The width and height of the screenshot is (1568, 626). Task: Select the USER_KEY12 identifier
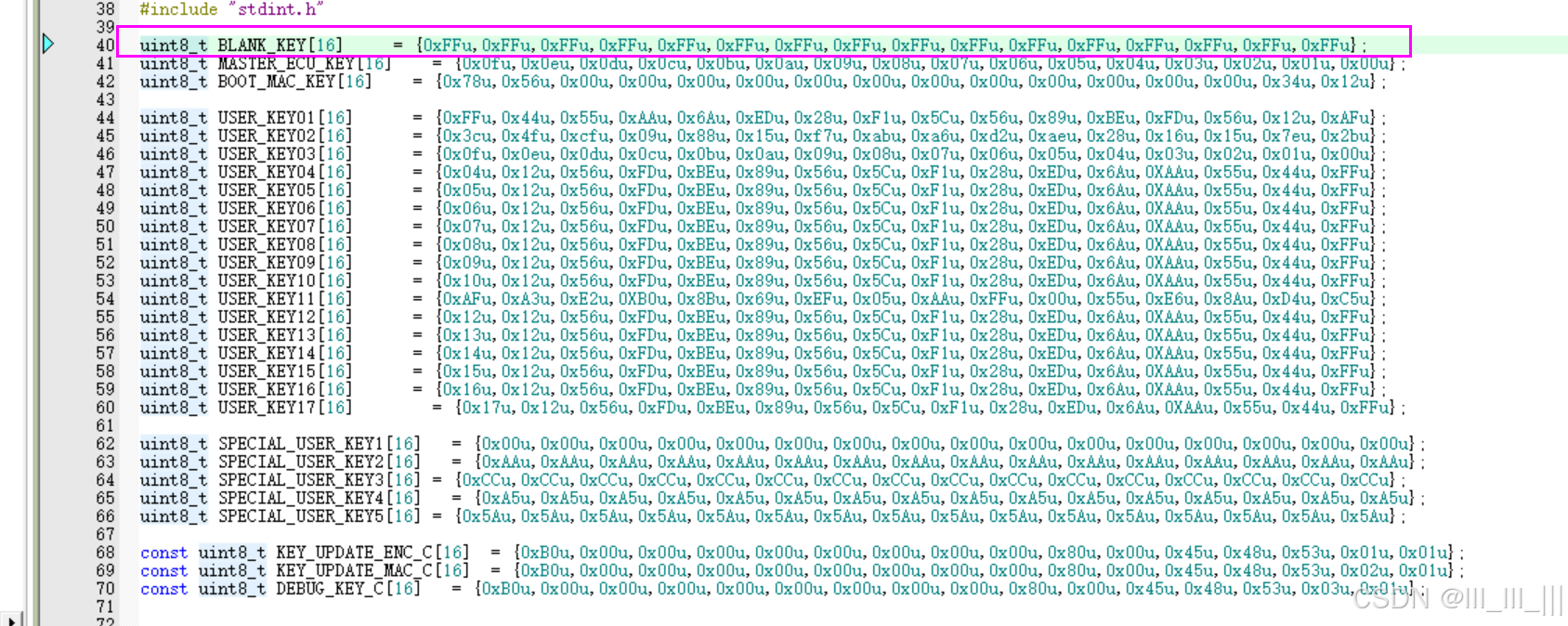click(x=267, y=317)
